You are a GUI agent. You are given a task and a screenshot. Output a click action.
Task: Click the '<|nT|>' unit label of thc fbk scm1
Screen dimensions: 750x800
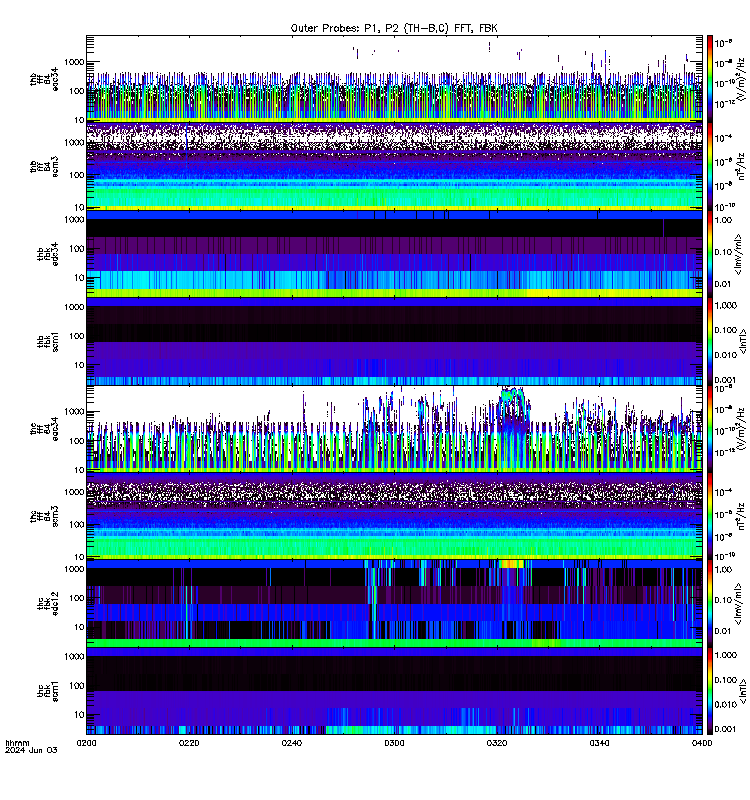(743, 691)
